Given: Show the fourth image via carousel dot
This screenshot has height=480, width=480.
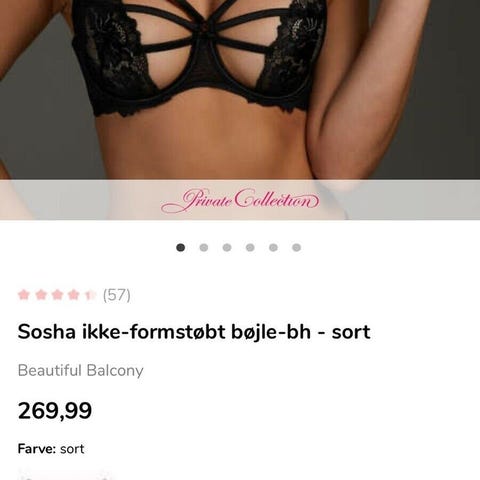Looking at the screenshot, I should click(250, 248).
